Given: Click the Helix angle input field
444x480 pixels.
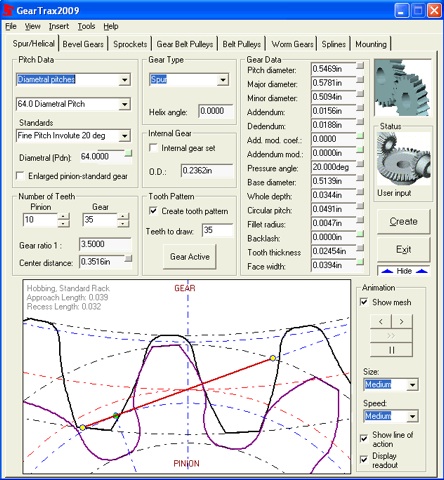Looking at the screenshot, I should pos(216,111).
